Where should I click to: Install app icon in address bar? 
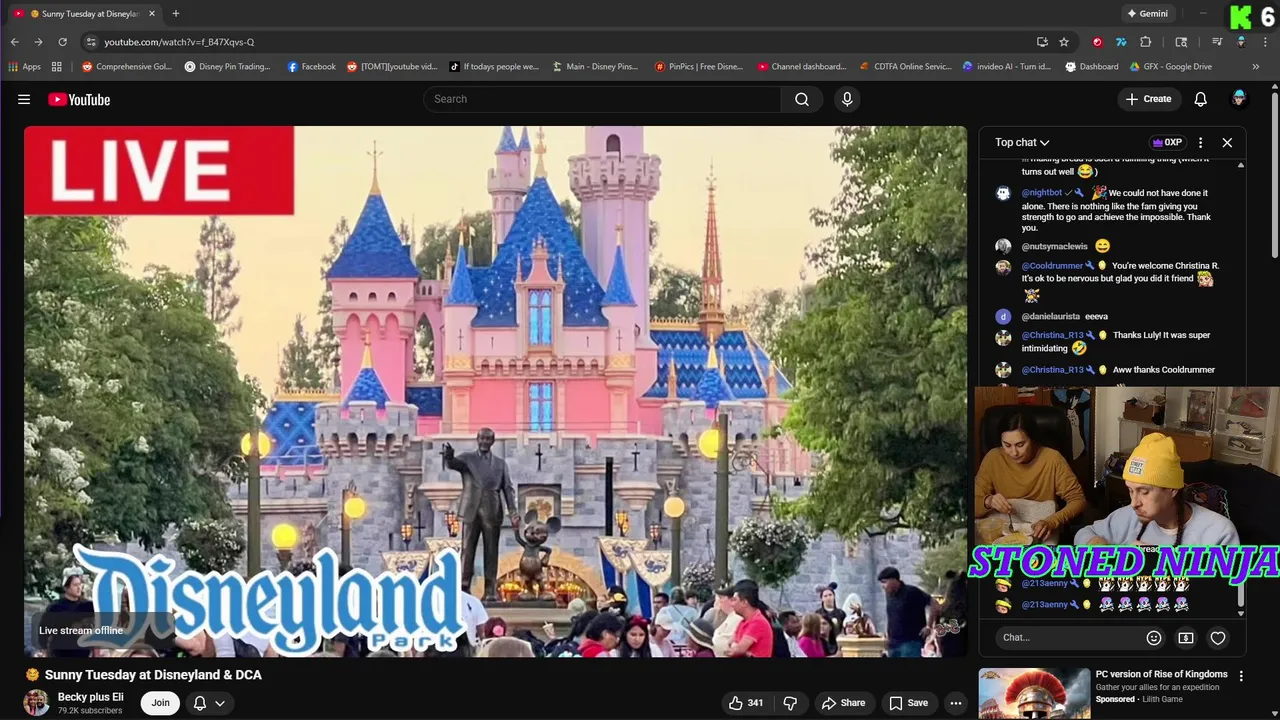[1042, 42]
